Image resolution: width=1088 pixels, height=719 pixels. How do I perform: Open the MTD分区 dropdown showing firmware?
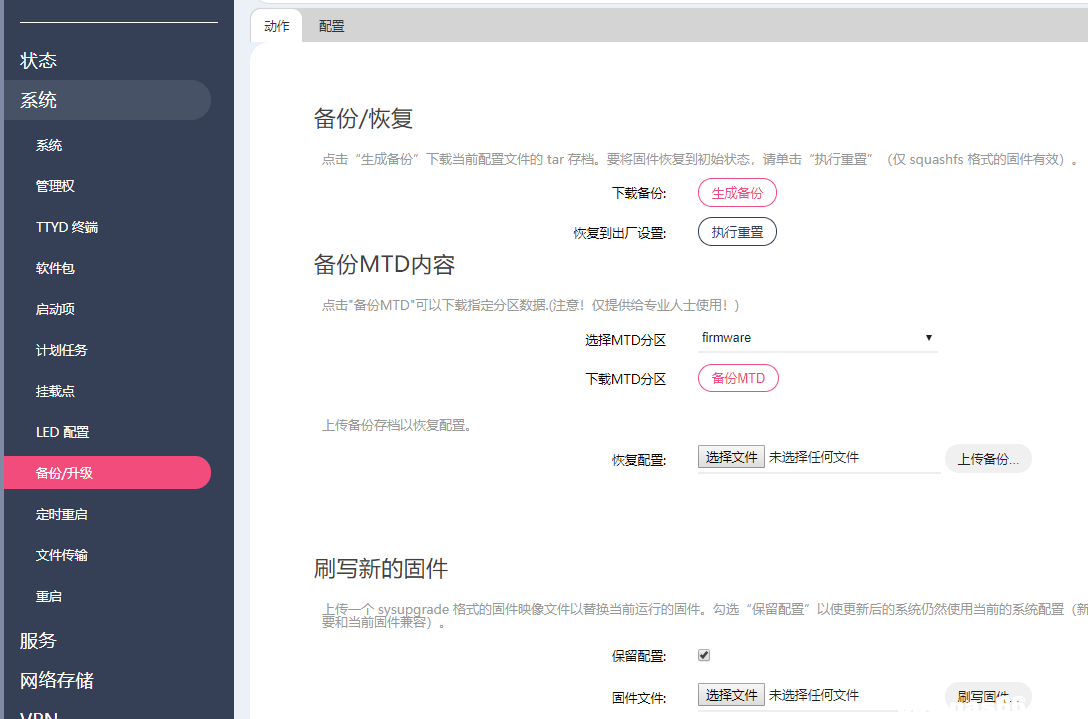[x=818, y=338]
